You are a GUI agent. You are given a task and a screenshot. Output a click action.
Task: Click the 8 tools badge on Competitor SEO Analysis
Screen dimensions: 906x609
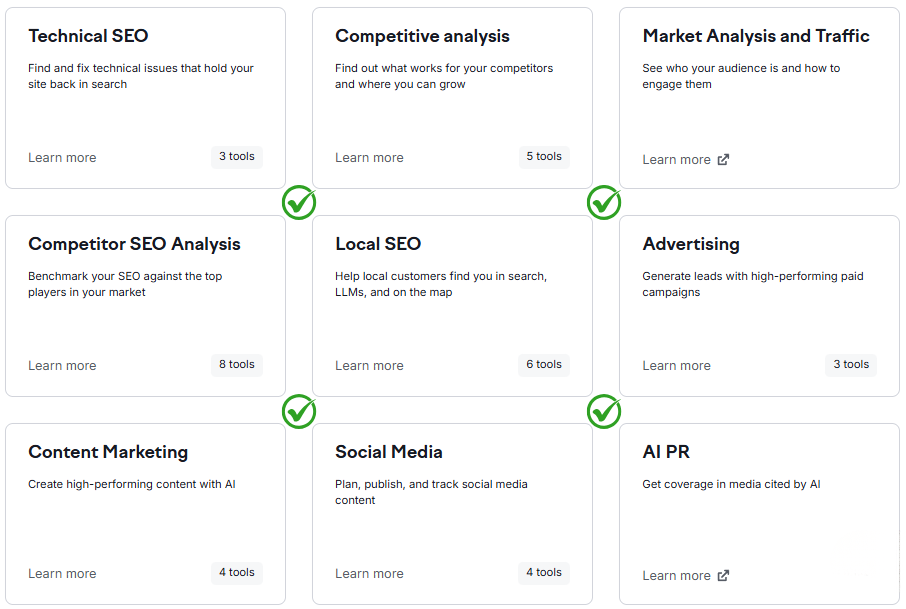coord(236,364)
